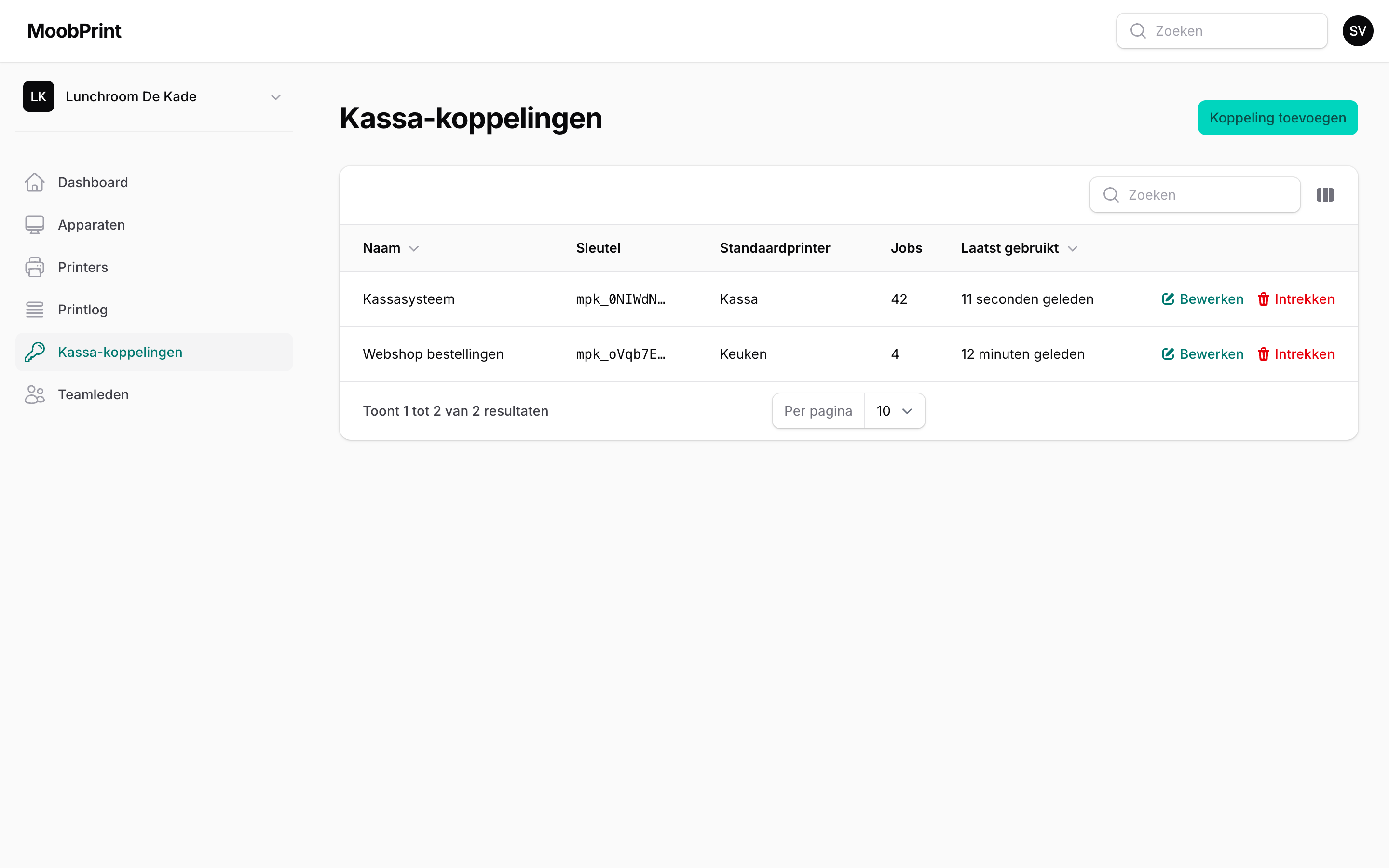
Task: Go to Dashboard menu item
Action: 154,183
